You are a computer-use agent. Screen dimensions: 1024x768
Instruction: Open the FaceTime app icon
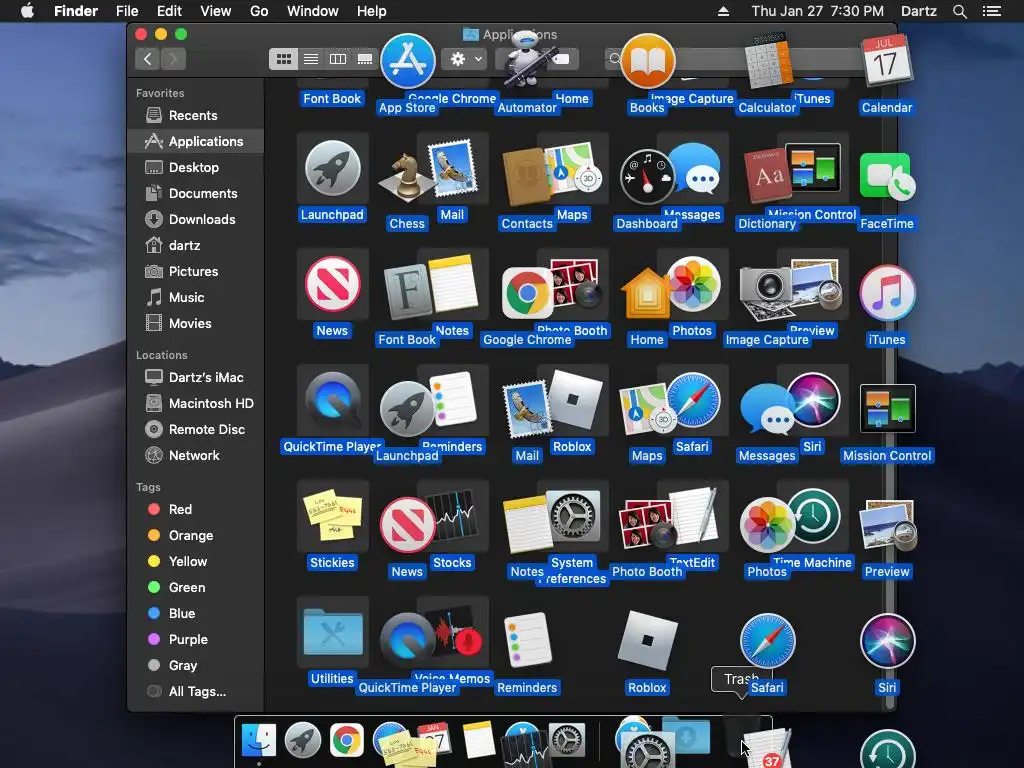coord(887,176)
